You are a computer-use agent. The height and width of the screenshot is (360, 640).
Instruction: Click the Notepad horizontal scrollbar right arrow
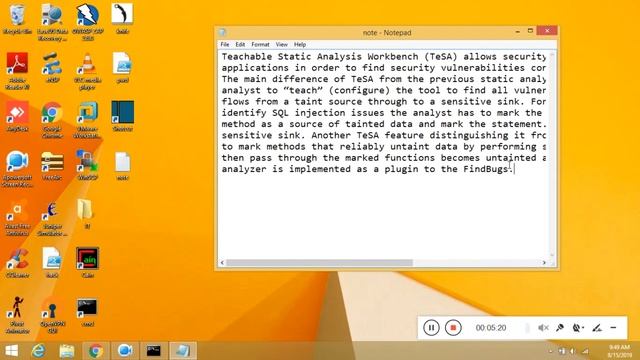(544, 263)
